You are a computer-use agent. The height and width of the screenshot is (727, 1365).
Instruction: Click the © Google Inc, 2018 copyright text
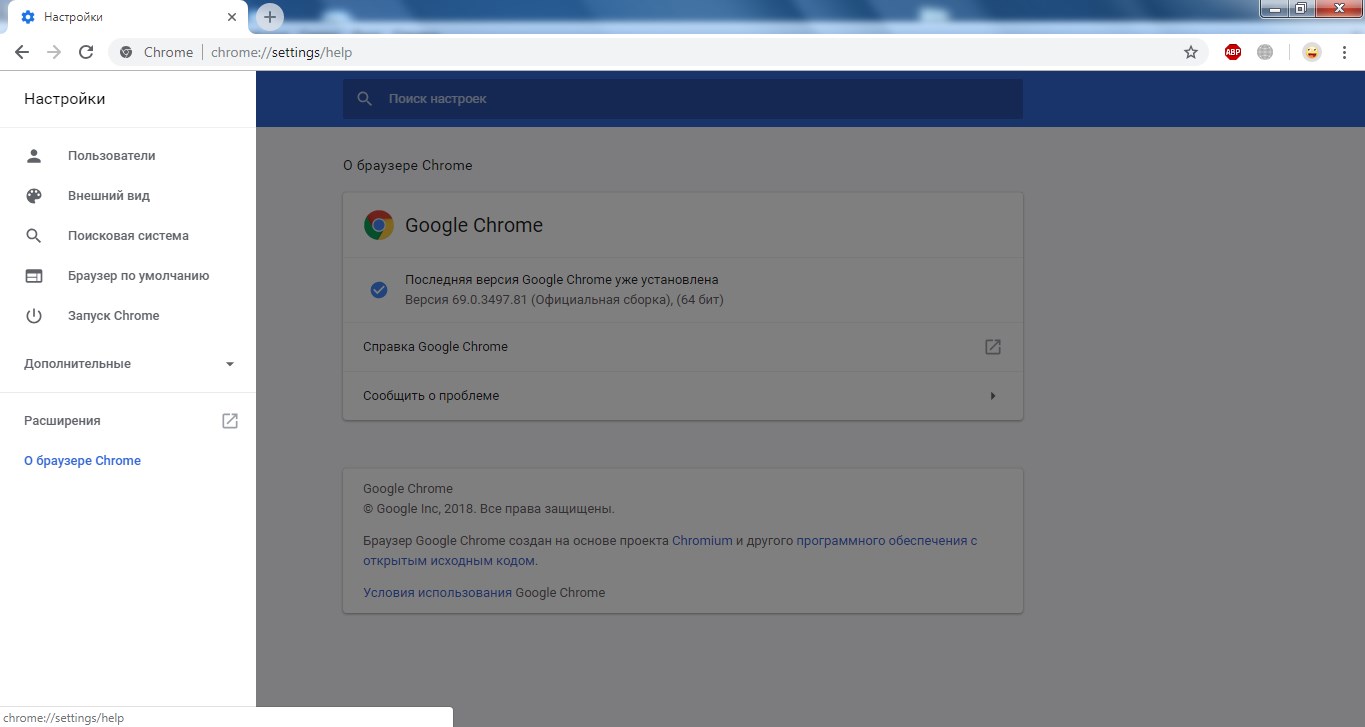[489, 509]
